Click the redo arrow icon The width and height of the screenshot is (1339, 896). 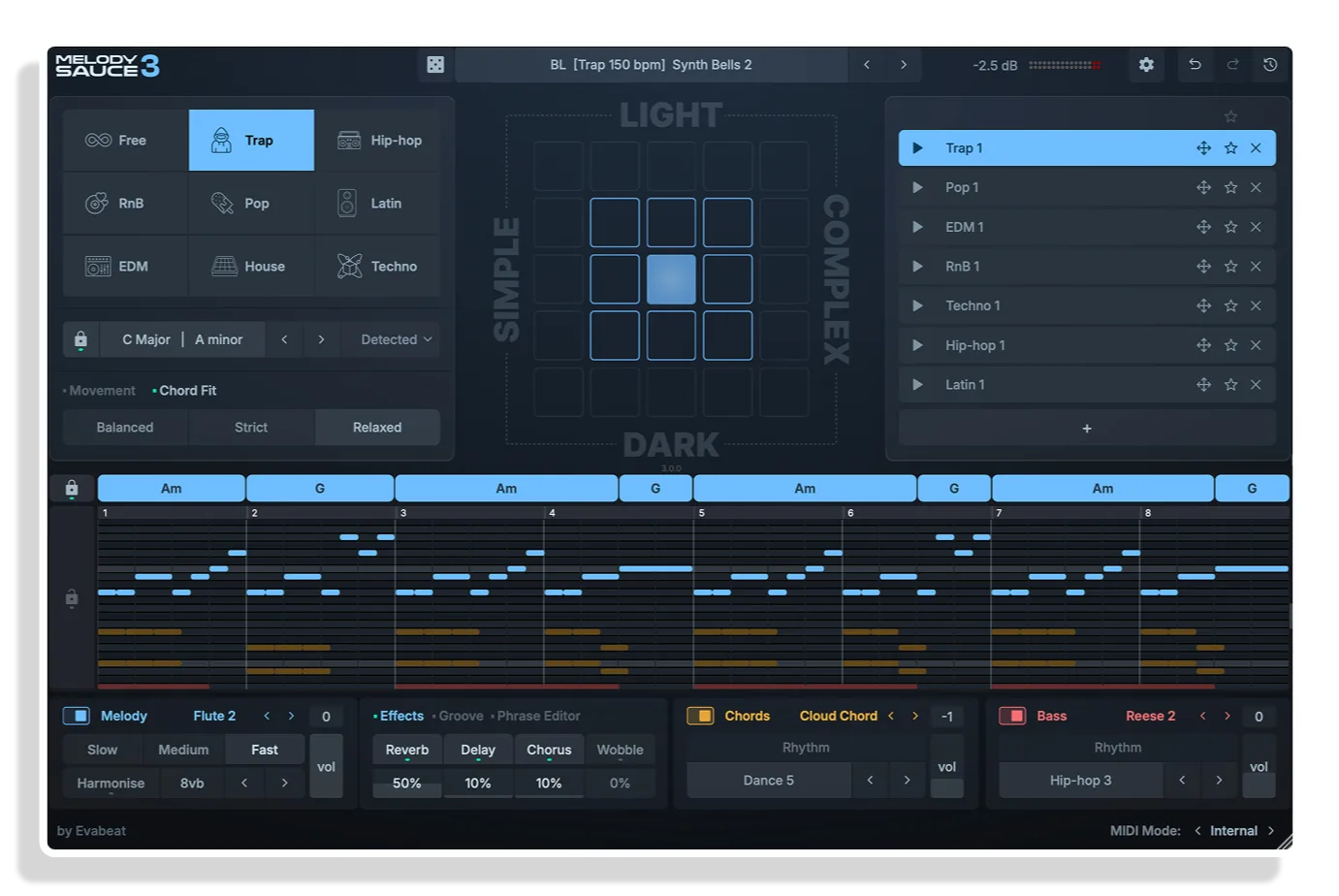[1232, 65]
